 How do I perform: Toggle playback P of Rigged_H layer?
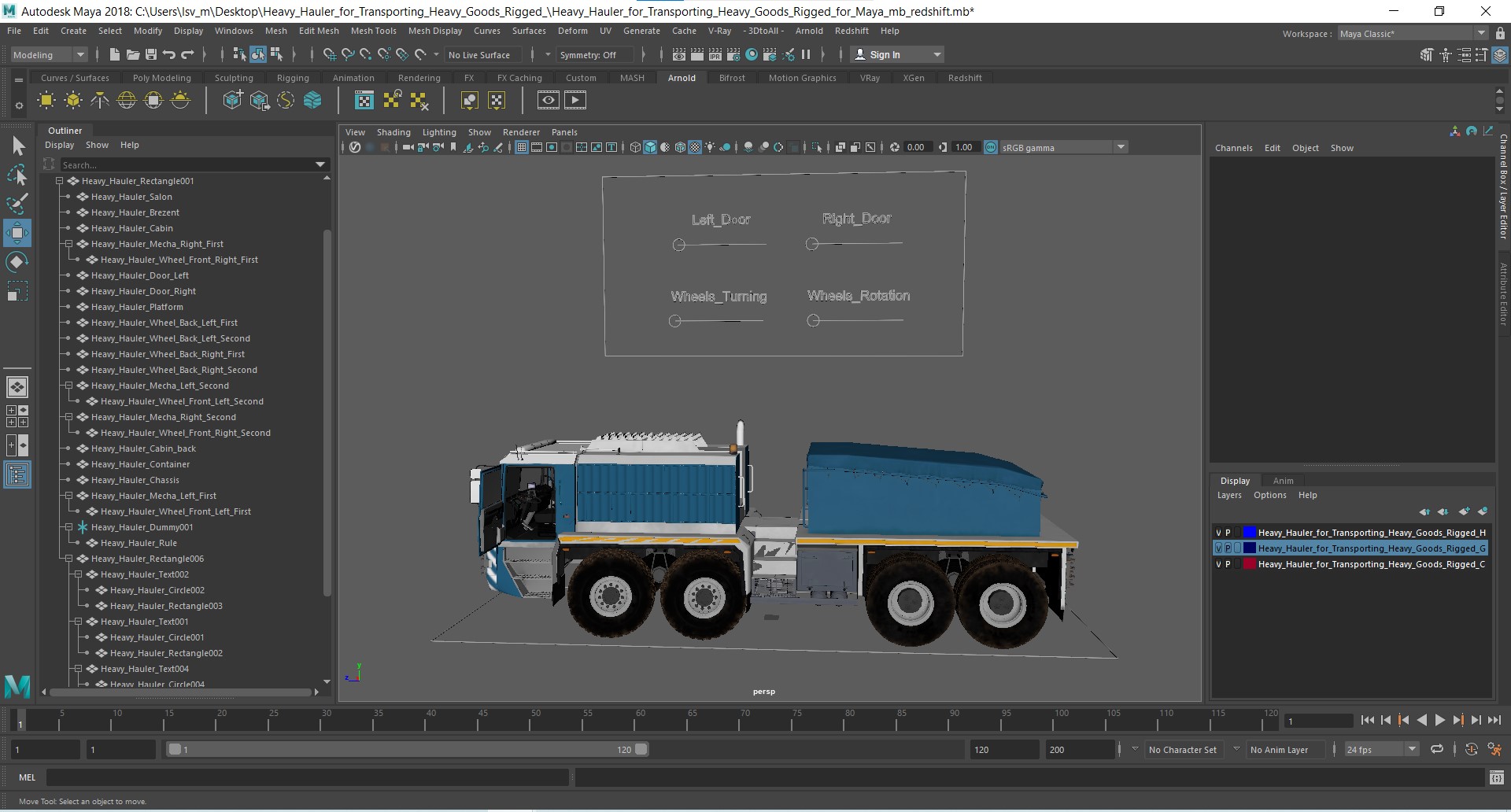1228,533
